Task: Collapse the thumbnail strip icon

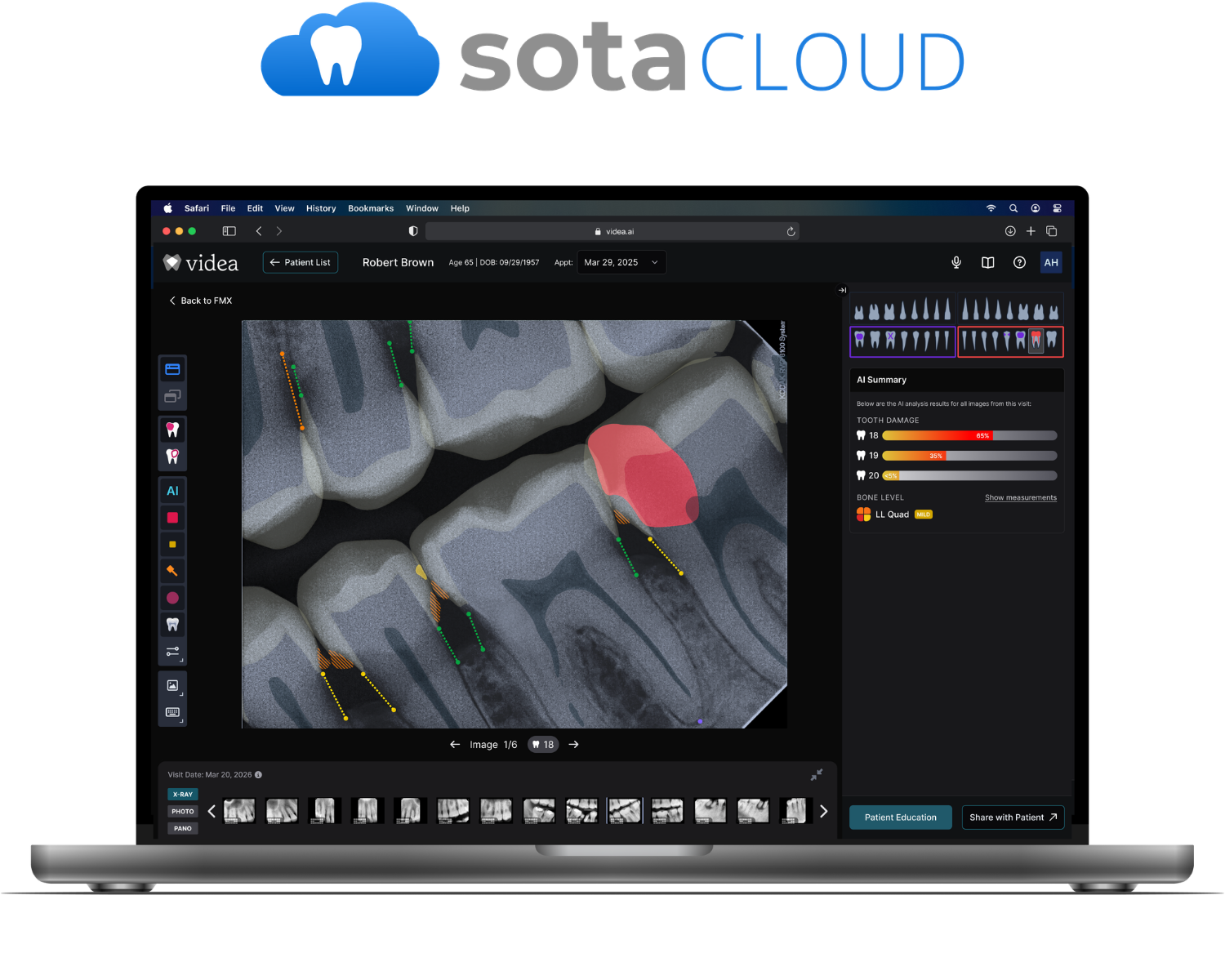Action: (817, 774)
